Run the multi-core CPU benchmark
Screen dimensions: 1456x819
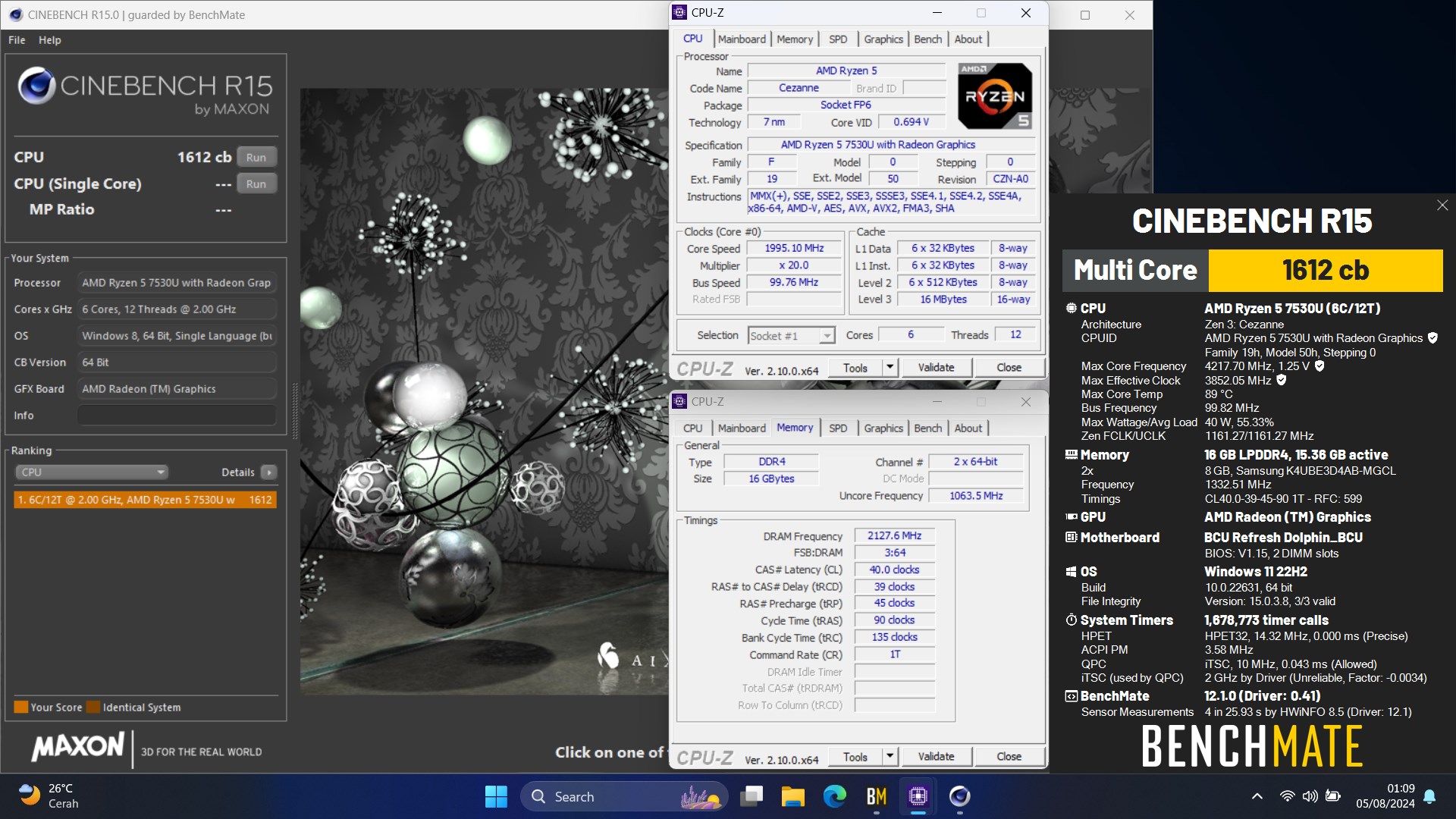pyautogui.click(x=256, y=157)
